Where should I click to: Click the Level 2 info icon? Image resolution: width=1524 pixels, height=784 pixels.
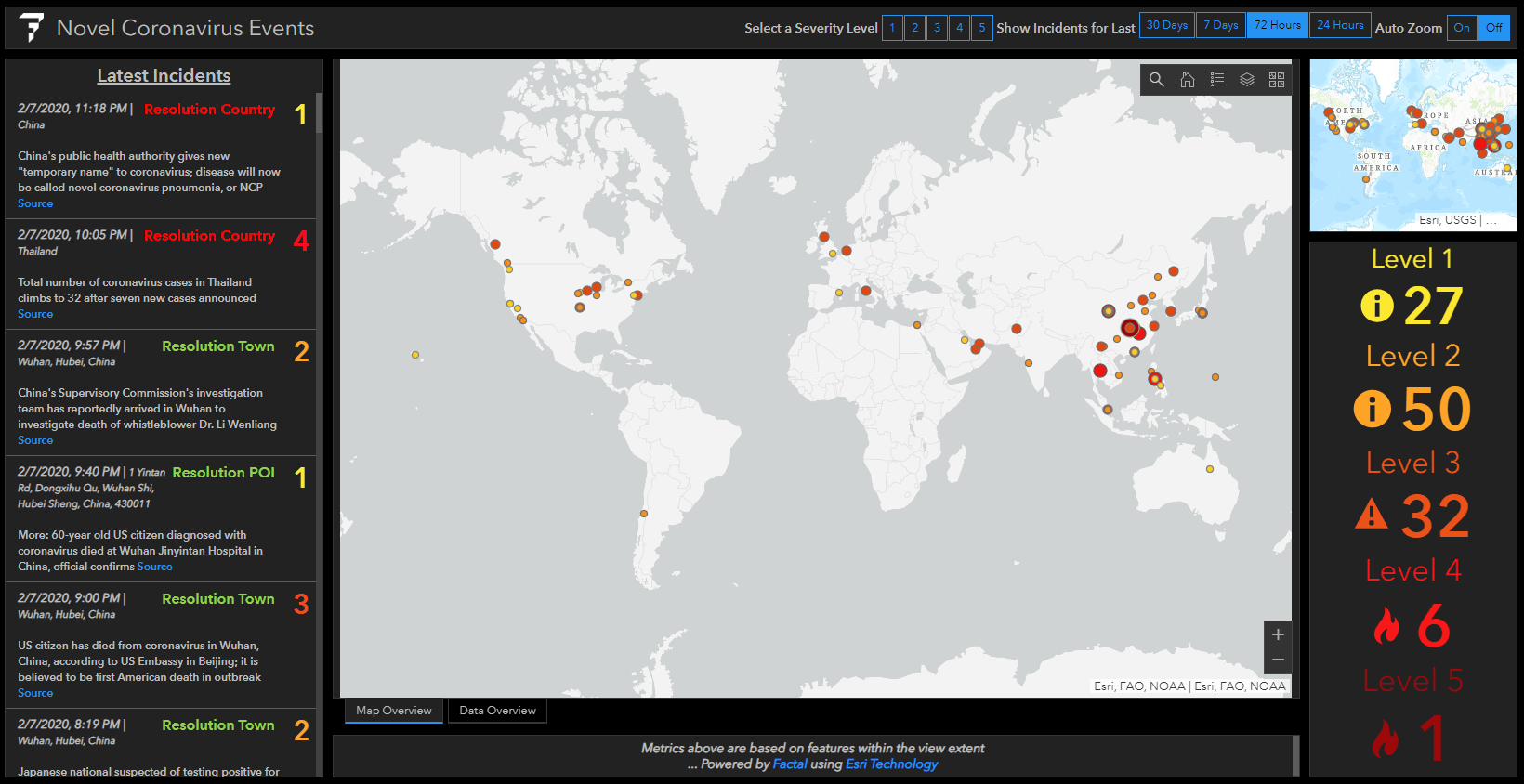coord(1372,409)
